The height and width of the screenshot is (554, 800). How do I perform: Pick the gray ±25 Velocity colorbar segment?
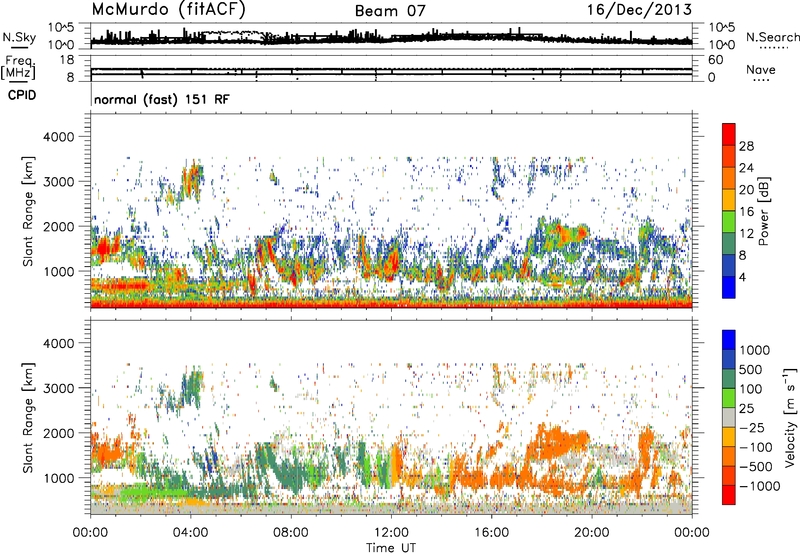729,418
